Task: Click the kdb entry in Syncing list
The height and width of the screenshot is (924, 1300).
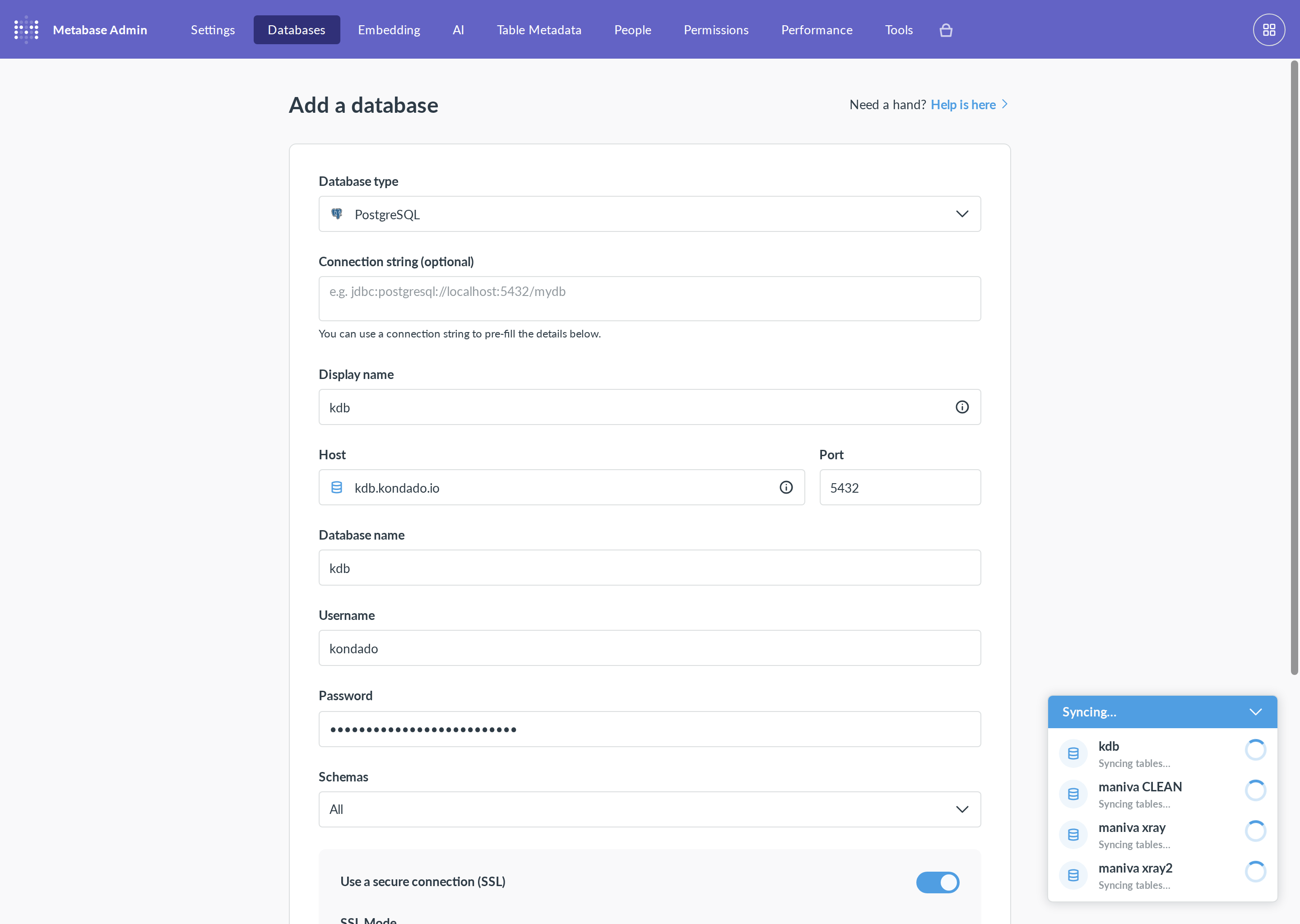Action: (1162, 753)
